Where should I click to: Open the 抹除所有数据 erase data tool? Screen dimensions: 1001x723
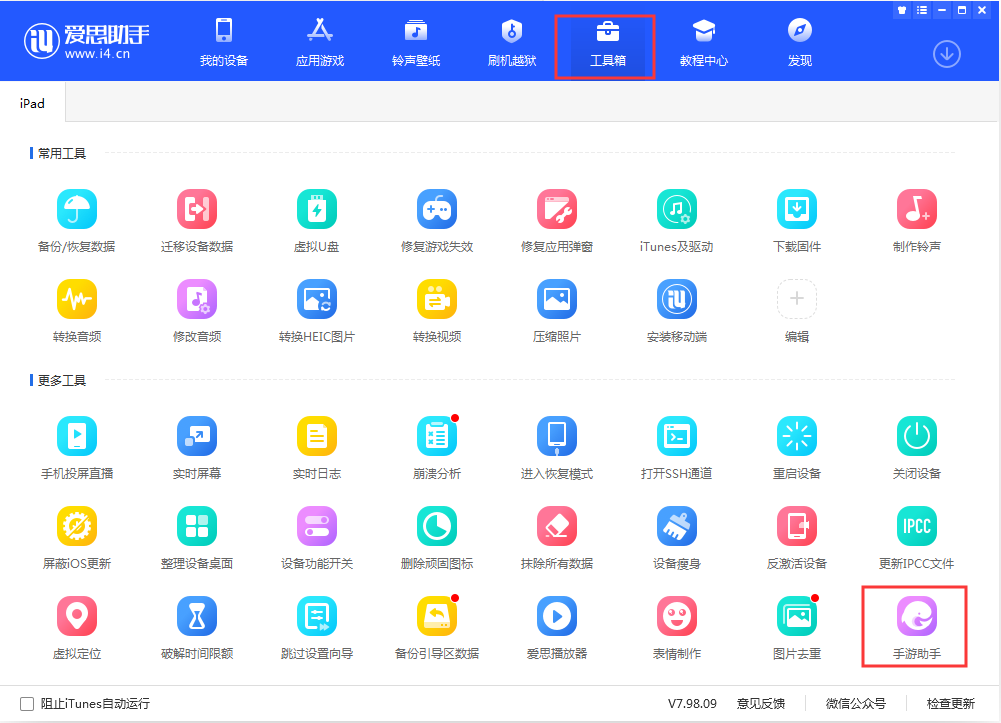coord(557,535)
